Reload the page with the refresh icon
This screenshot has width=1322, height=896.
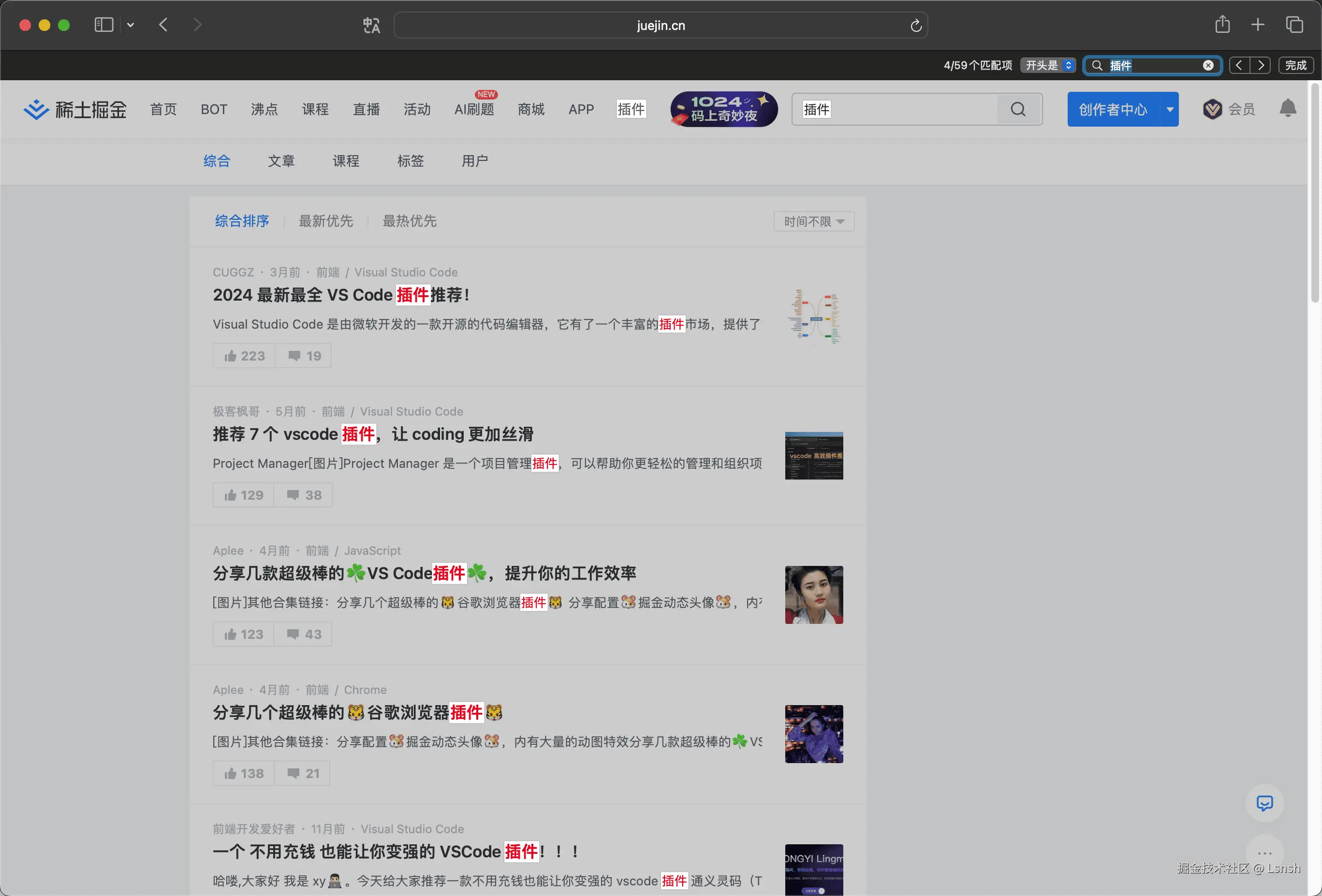pyautogui.click(x=915, y=25)
